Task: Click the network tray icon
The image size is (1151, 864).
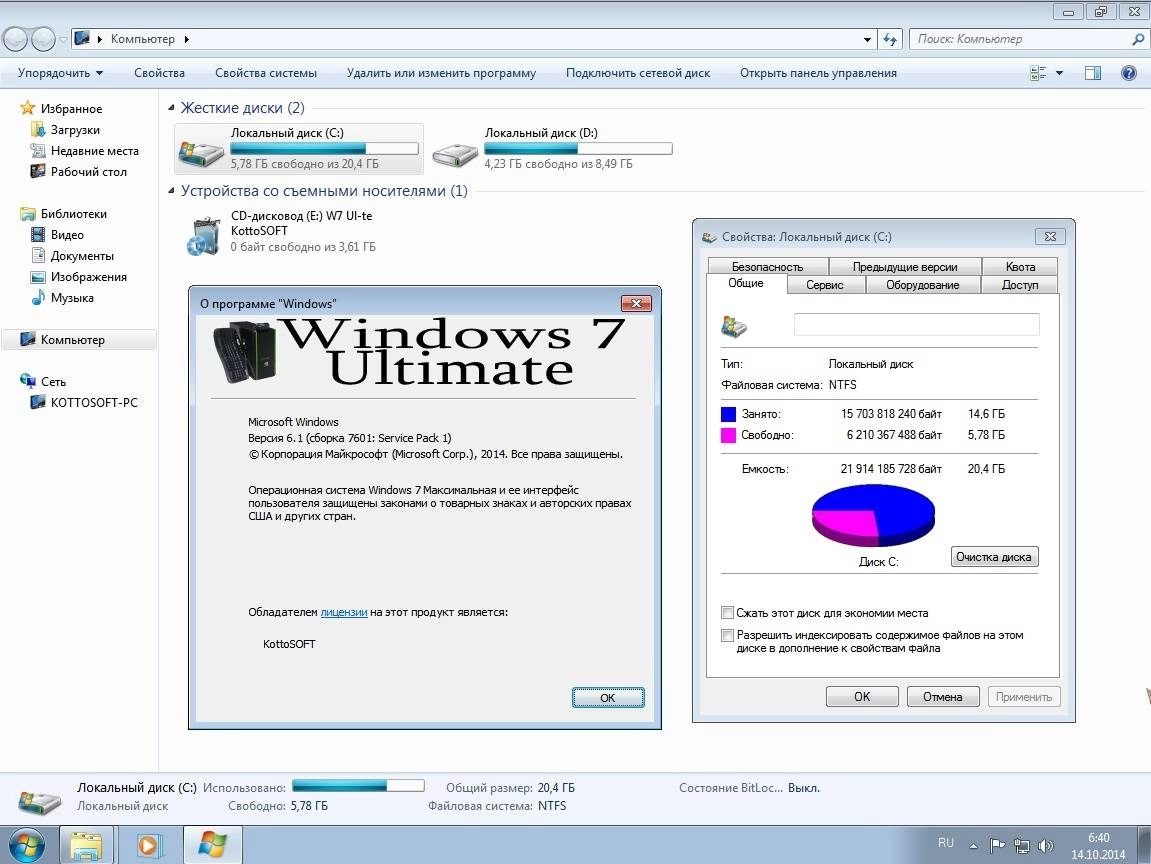Action: click(1021, 846)
